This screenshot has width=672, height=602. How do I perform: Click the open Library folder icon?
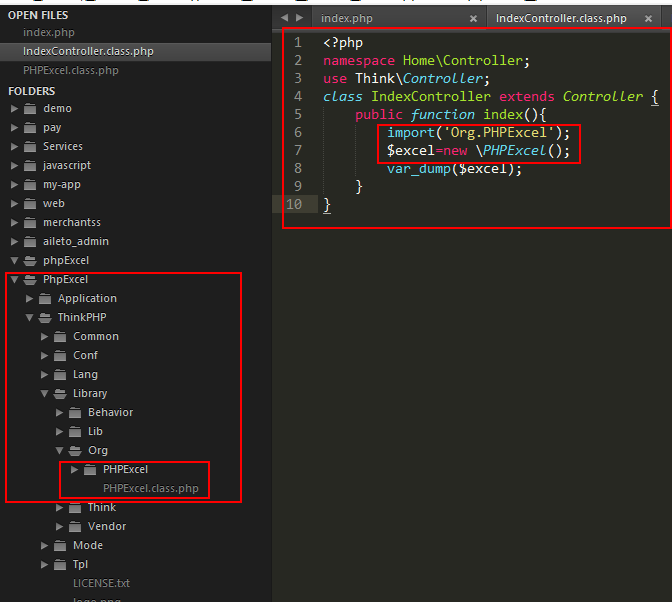(x=60, y=393)
